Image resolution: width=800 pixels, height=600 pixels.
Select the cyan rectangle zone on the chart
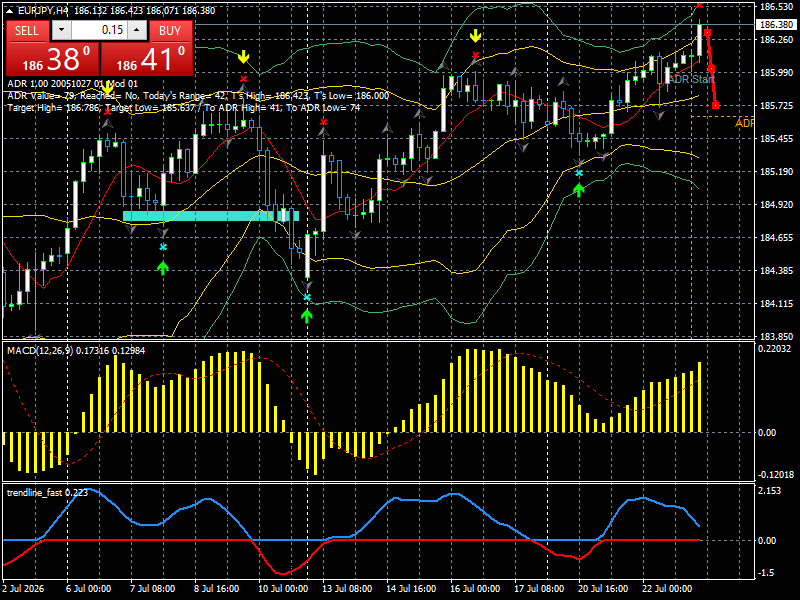pos(211,216)
